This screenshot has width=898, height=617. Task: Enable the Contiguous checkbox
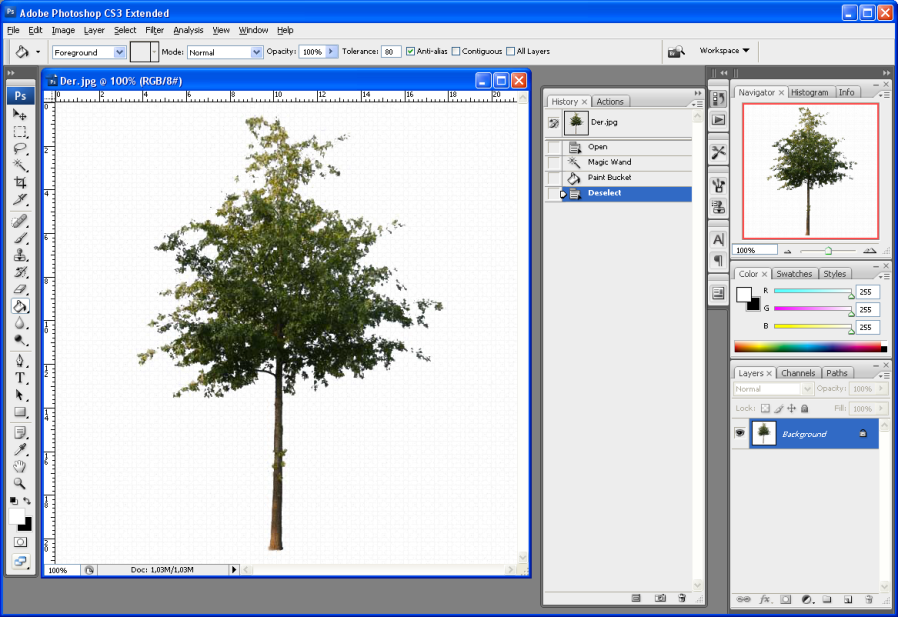pyautogui.click(x=456, y=51)
